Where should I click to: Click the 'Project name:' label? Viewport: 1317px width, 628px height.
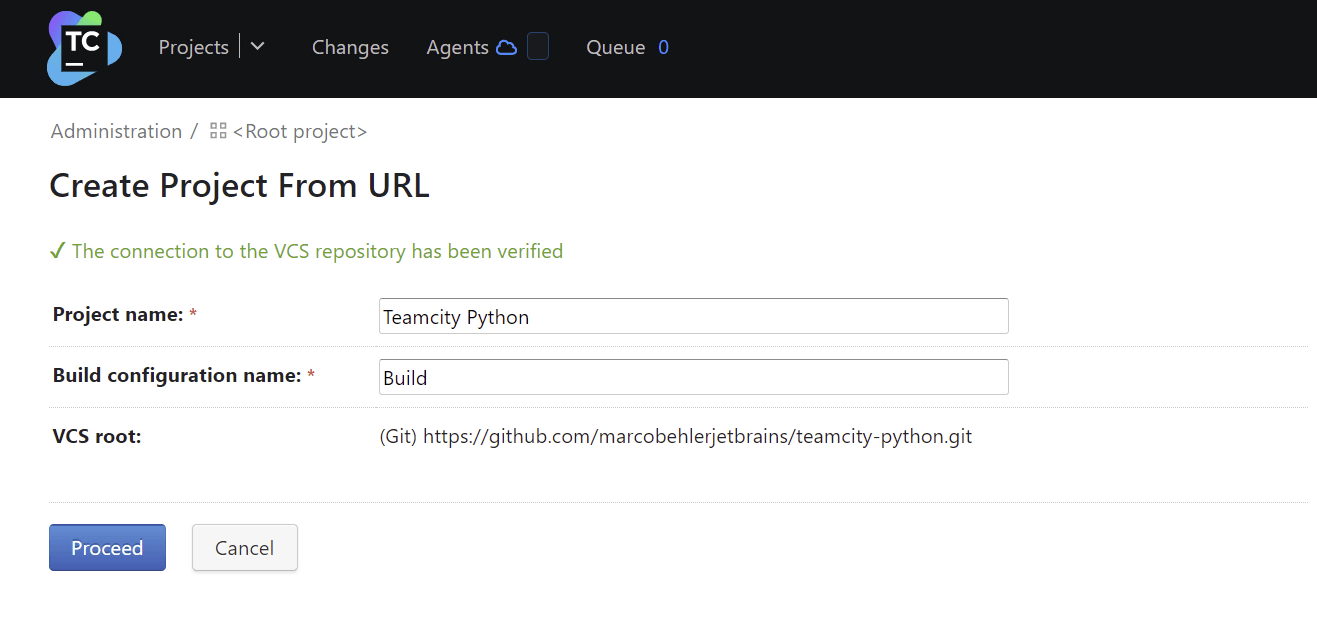click(x=118, y=315)
